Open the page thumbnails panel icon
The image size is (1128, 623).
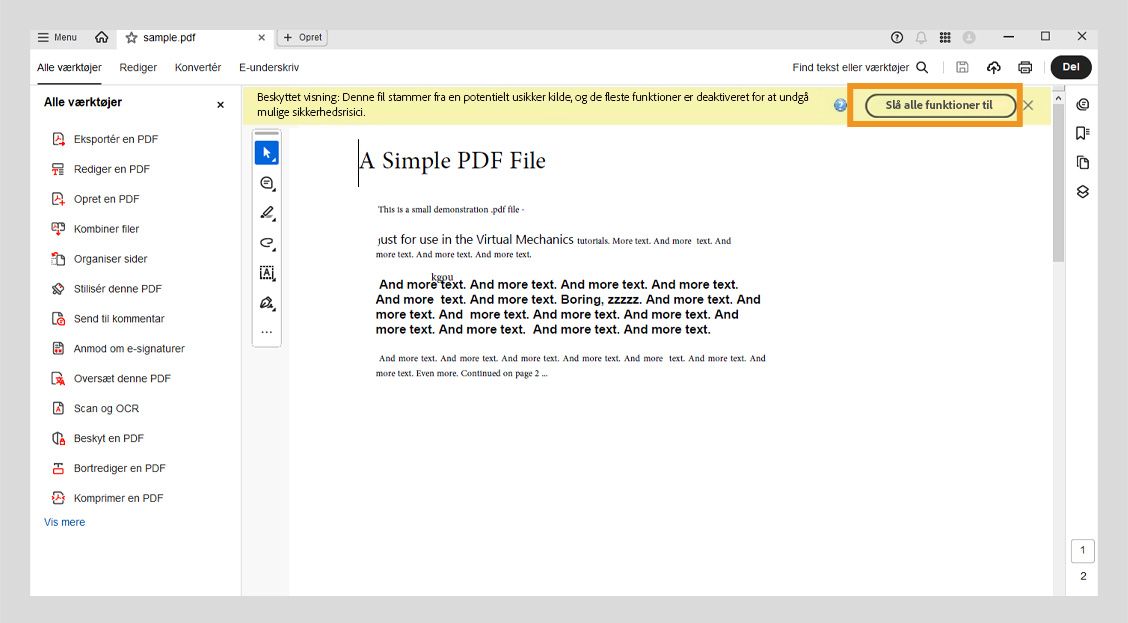pos(1083,163)
